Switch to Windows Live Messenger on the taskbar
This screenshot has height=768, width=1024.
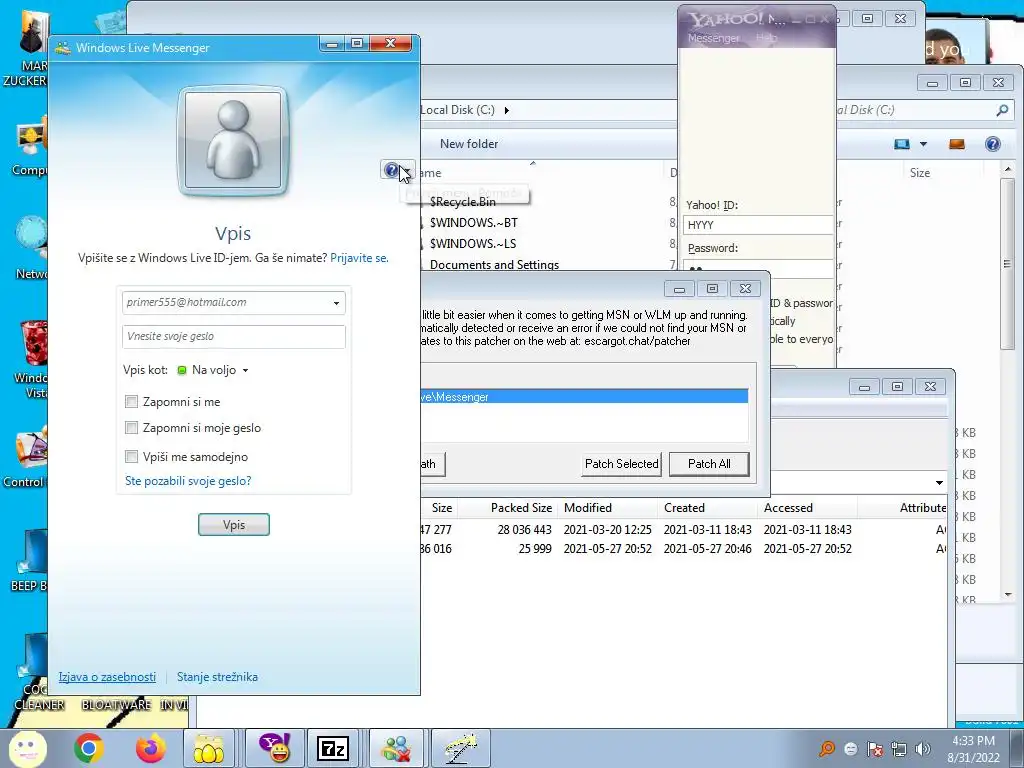(x=397, y=748)
